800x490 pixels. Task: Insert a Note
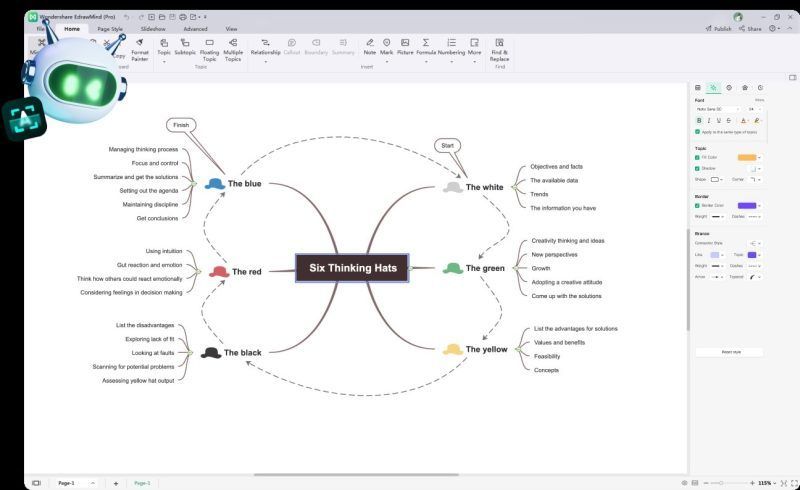370,47
